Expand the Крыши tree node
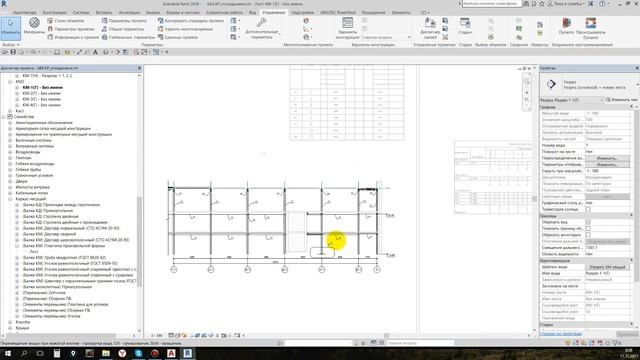Viewport: 640px width, 360px height. click(10, 328)
